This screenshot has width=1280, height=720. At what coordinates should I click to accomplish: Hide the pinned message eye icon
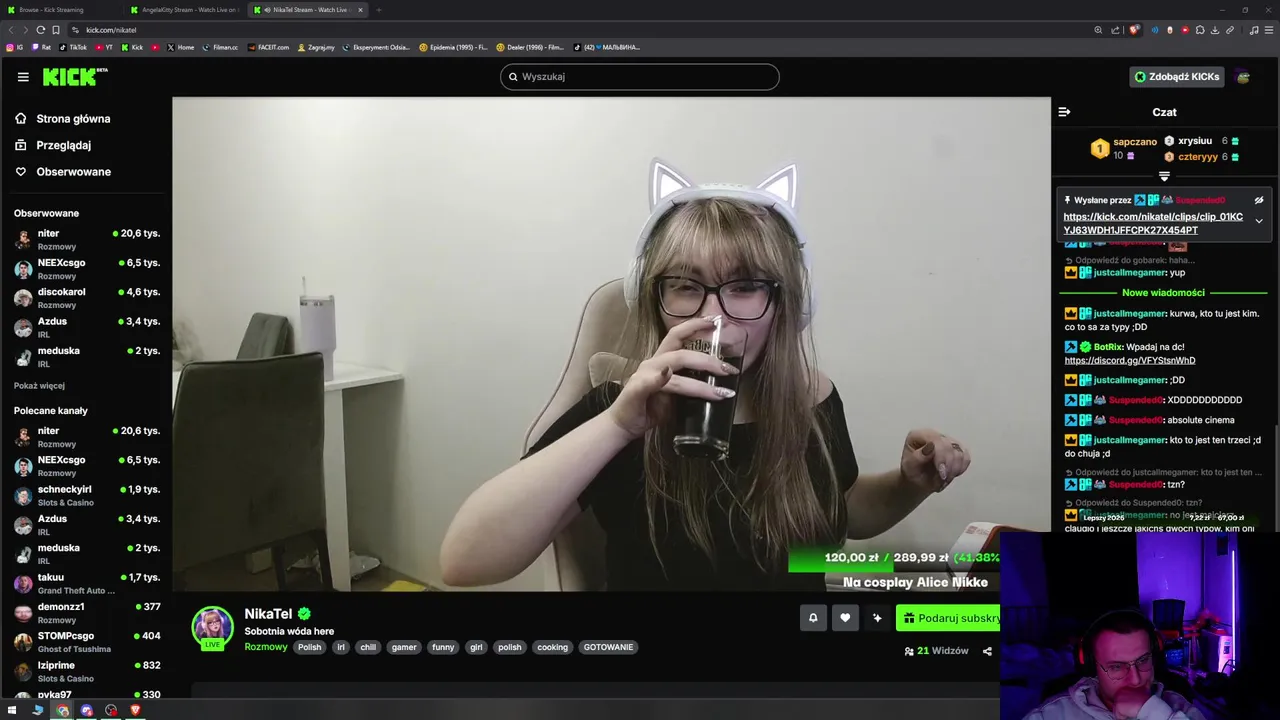click(1259, 200)
